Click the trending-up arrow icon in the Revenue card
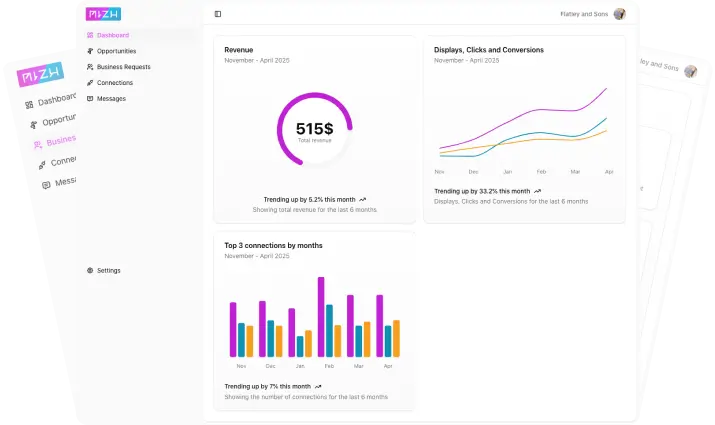Image resolution: width=715 pixels, height=425 pixels. tap(363, 200)
